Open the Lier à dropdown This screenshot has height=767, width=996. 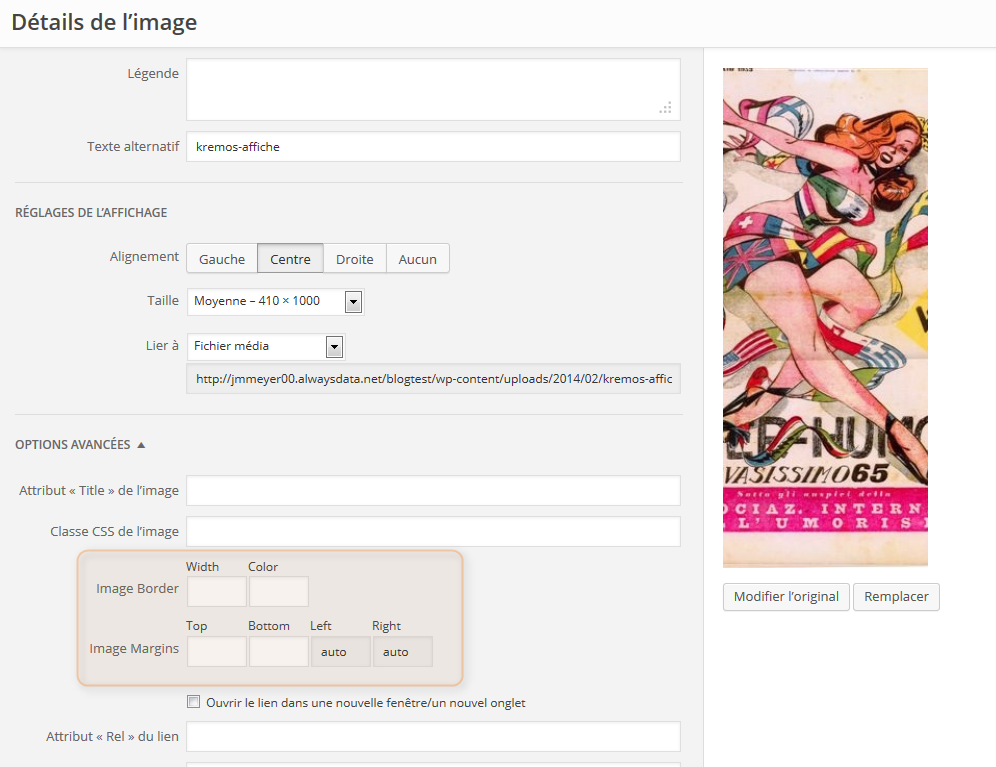(266, 346)
